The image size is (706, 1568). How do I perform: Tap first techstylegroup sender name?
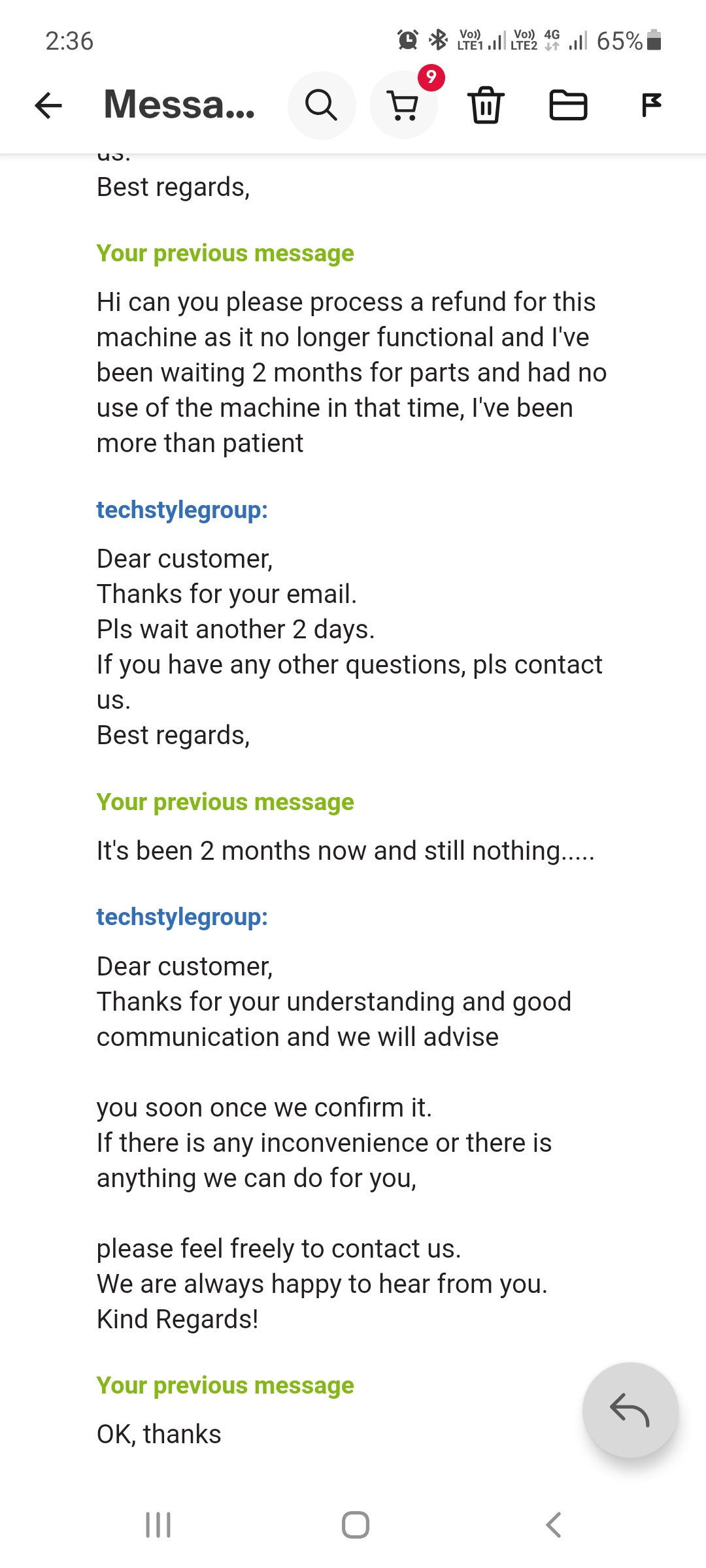pyautogui.click(x=182, y=510)
